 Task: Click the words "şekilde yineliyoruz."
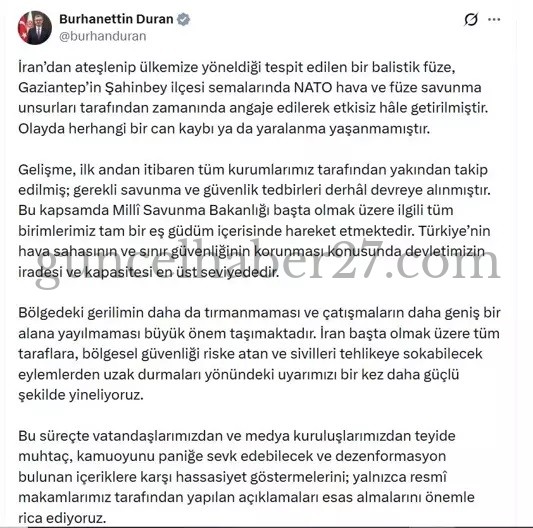coord(81,395)
